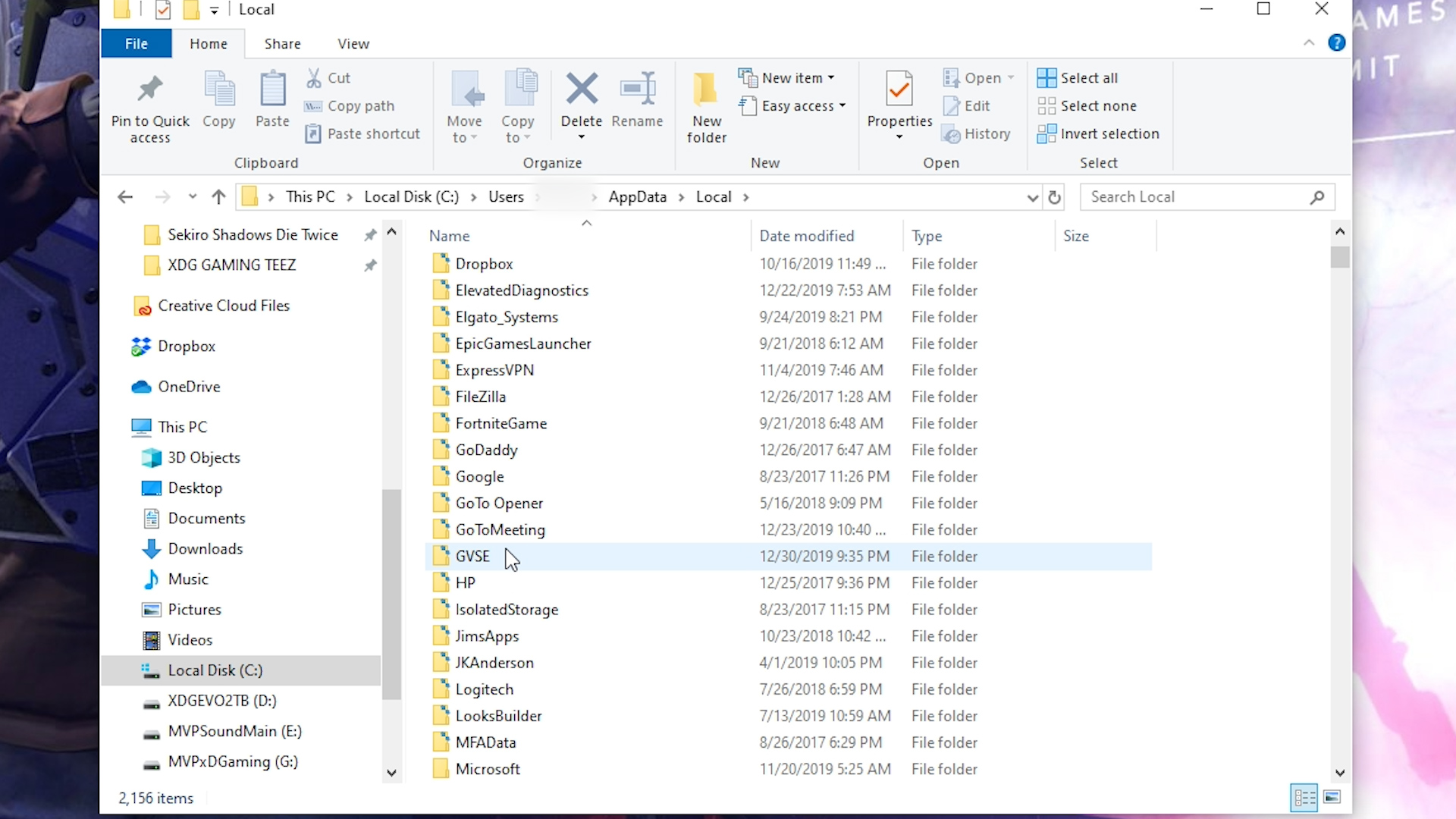Select the View ribbon tab
The height and width of the screenshot is (819, 1456).
click(x=354, y=43)
